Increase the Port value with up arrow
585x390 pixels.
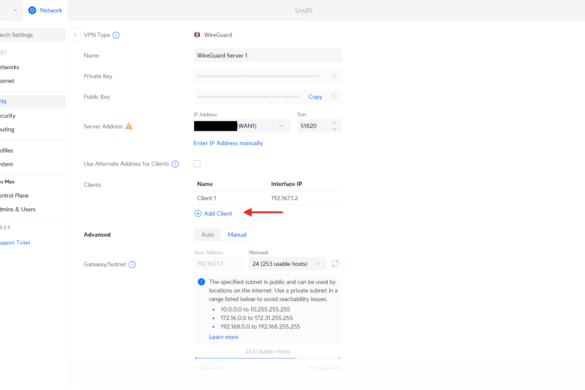[x=334, y=123]
